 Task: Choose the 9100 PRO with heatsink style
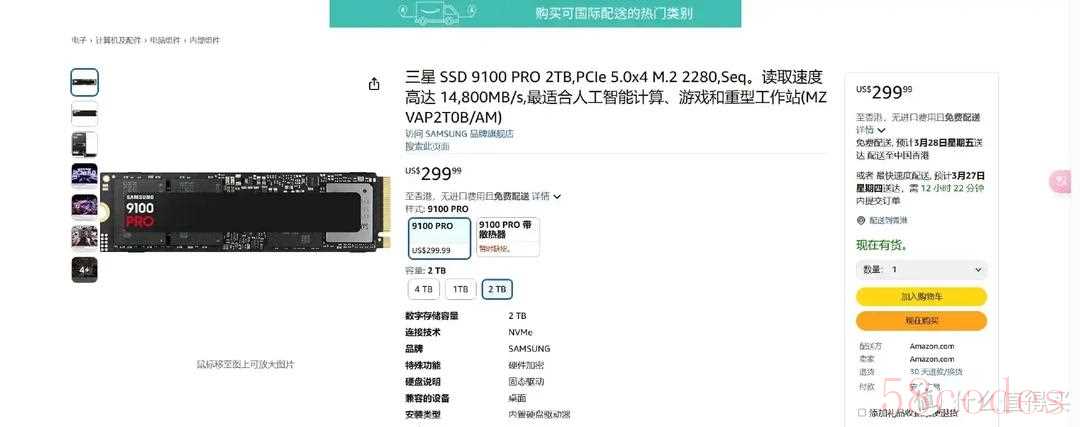pyautogui.click(x=508, y=238)
